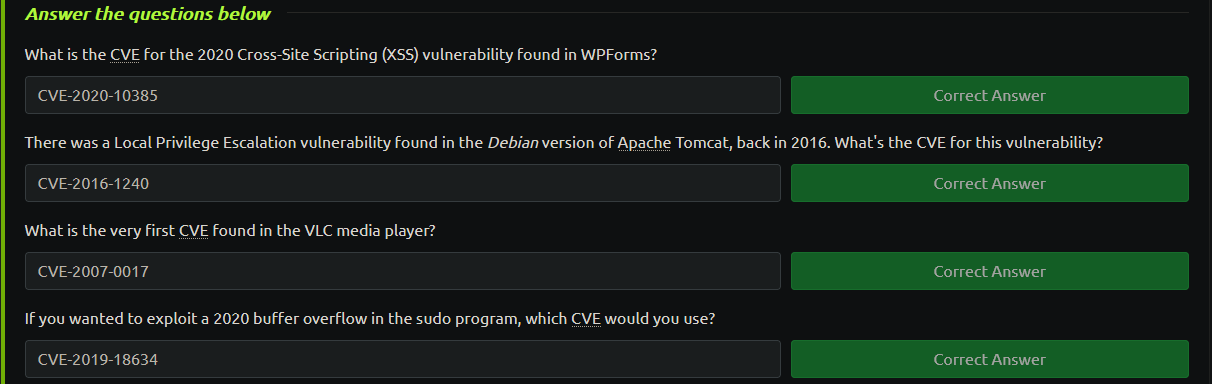Image resolution: width=1212 pixels, height=384 pixels.
Task: Click the italic word Debian
Action: click(x=513, y=143)
